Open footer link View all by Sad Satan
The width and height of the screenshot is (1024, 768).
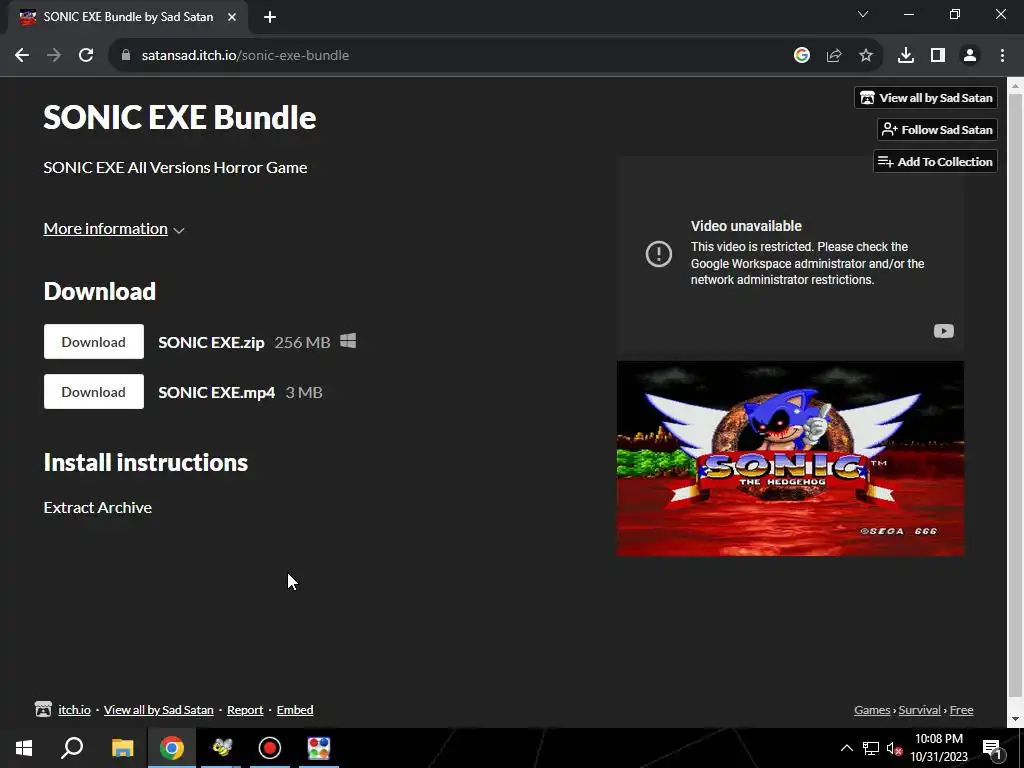point(159,710)
